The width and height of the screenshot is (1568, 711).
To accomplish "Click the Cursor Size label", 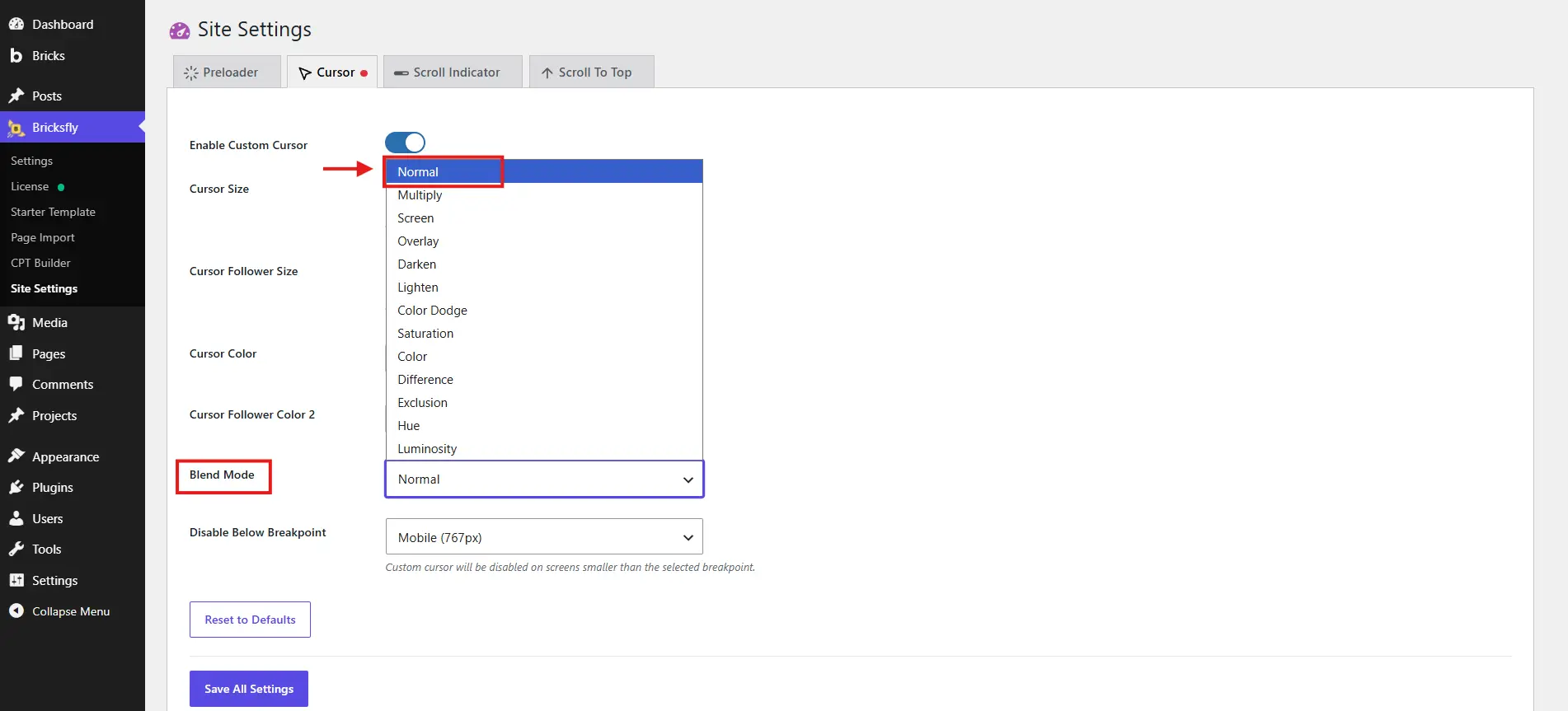I will [219, 189].
